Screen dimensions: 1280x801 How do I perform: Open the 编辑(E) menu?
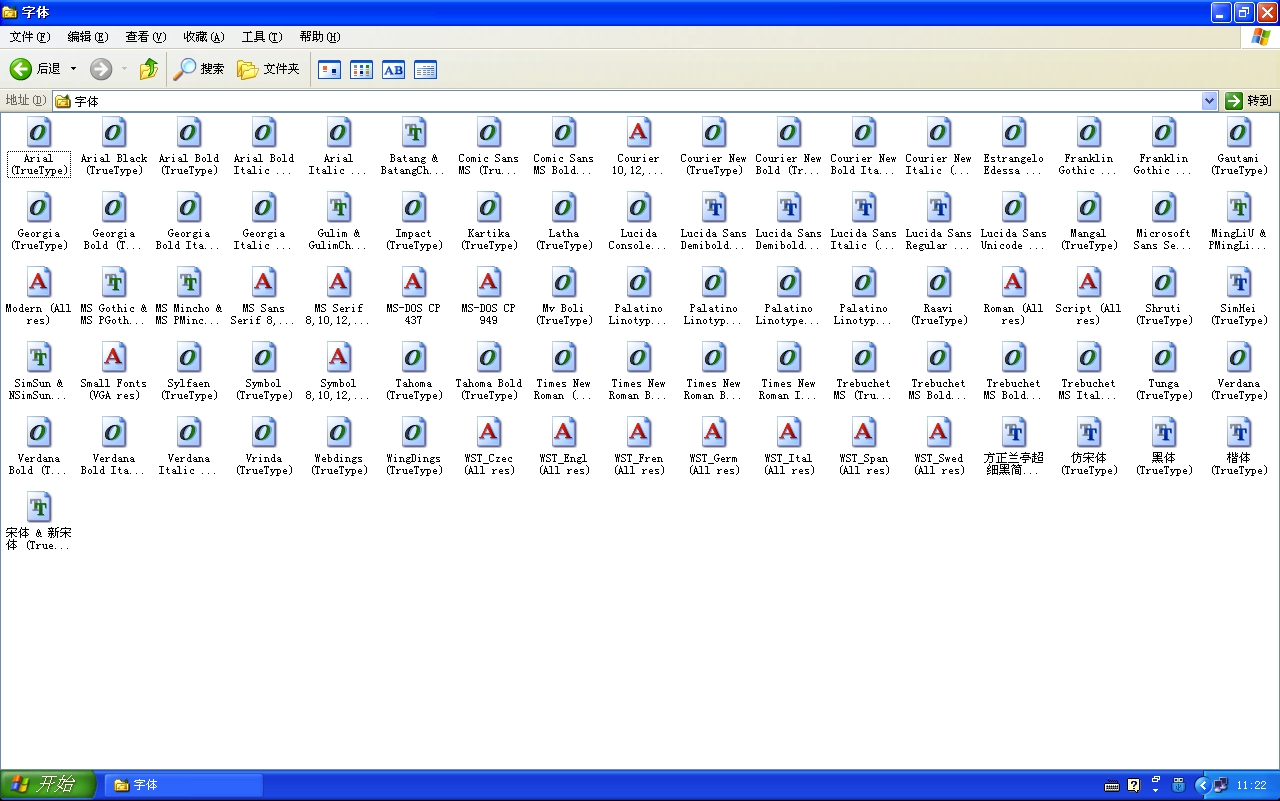[88, 37]
